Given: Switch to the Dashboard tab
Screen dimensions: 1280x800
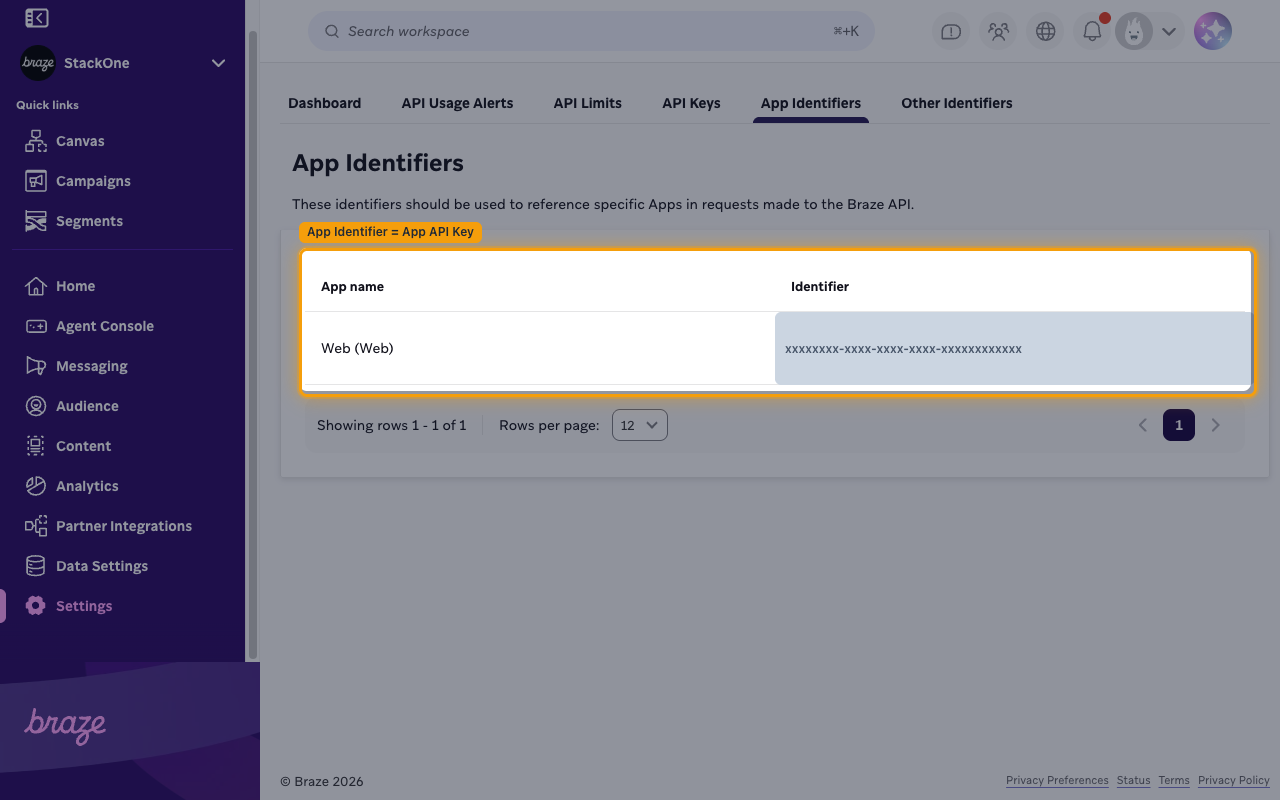Looking at the screenshot, I should click(324, 103).
